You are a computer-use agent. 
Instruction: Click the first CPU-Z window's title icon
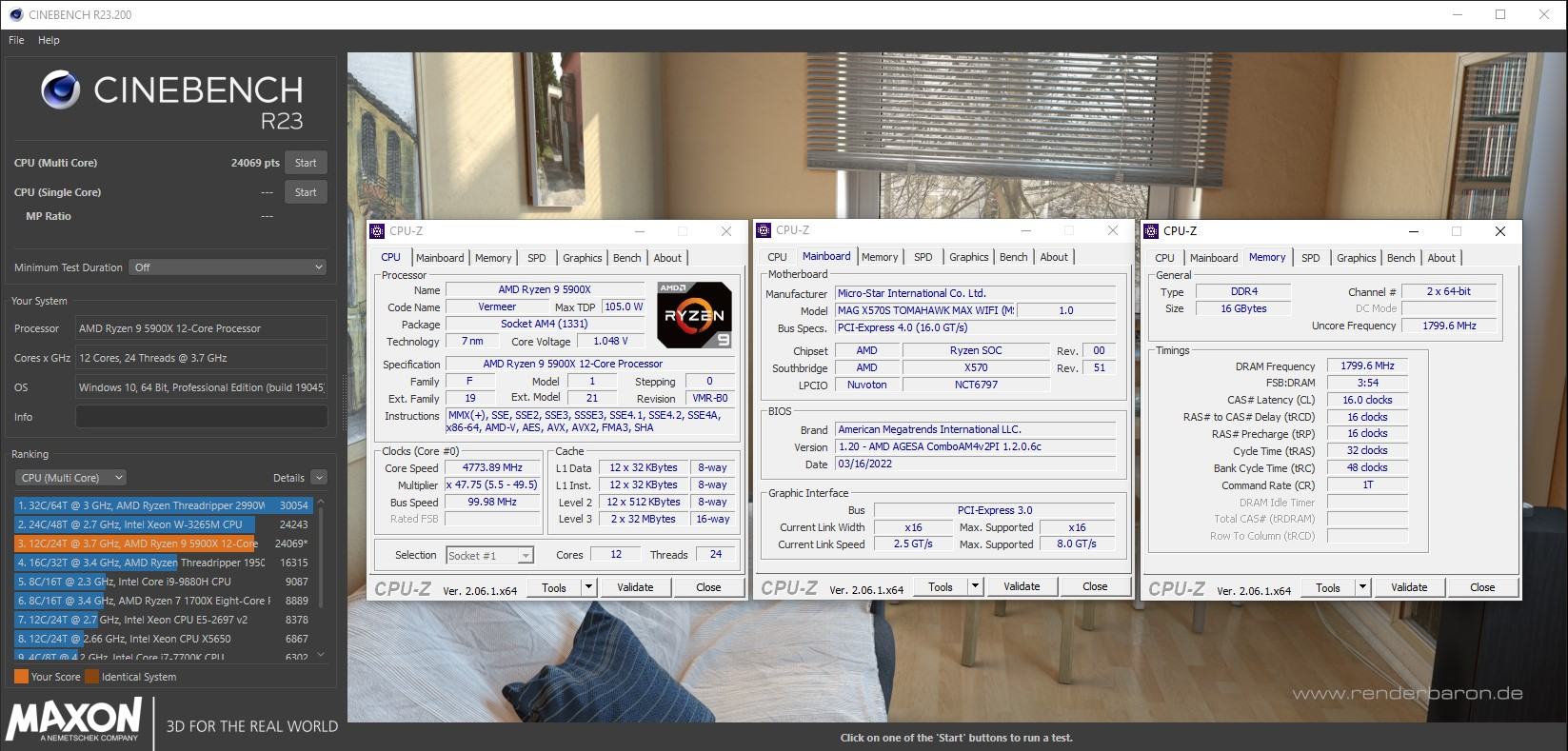377,231
